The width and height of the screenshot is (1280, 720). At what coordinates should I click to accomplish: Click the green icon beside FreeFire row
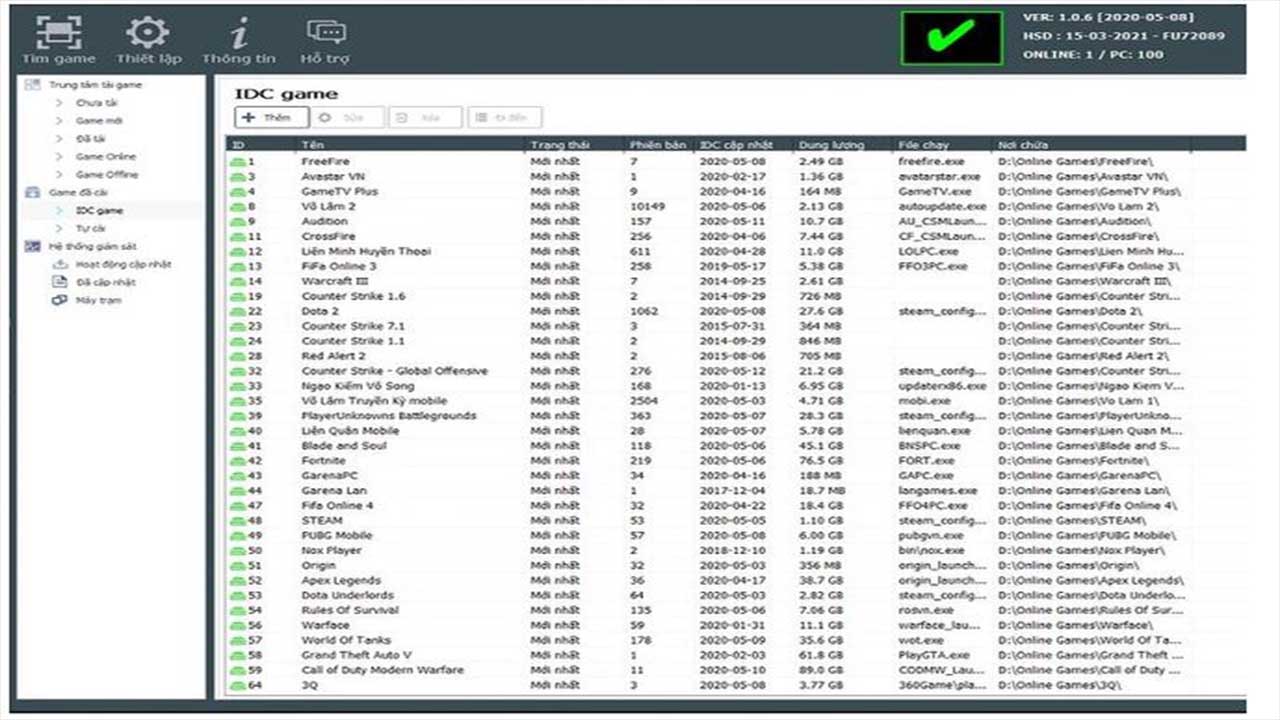[x=238, y=161]
